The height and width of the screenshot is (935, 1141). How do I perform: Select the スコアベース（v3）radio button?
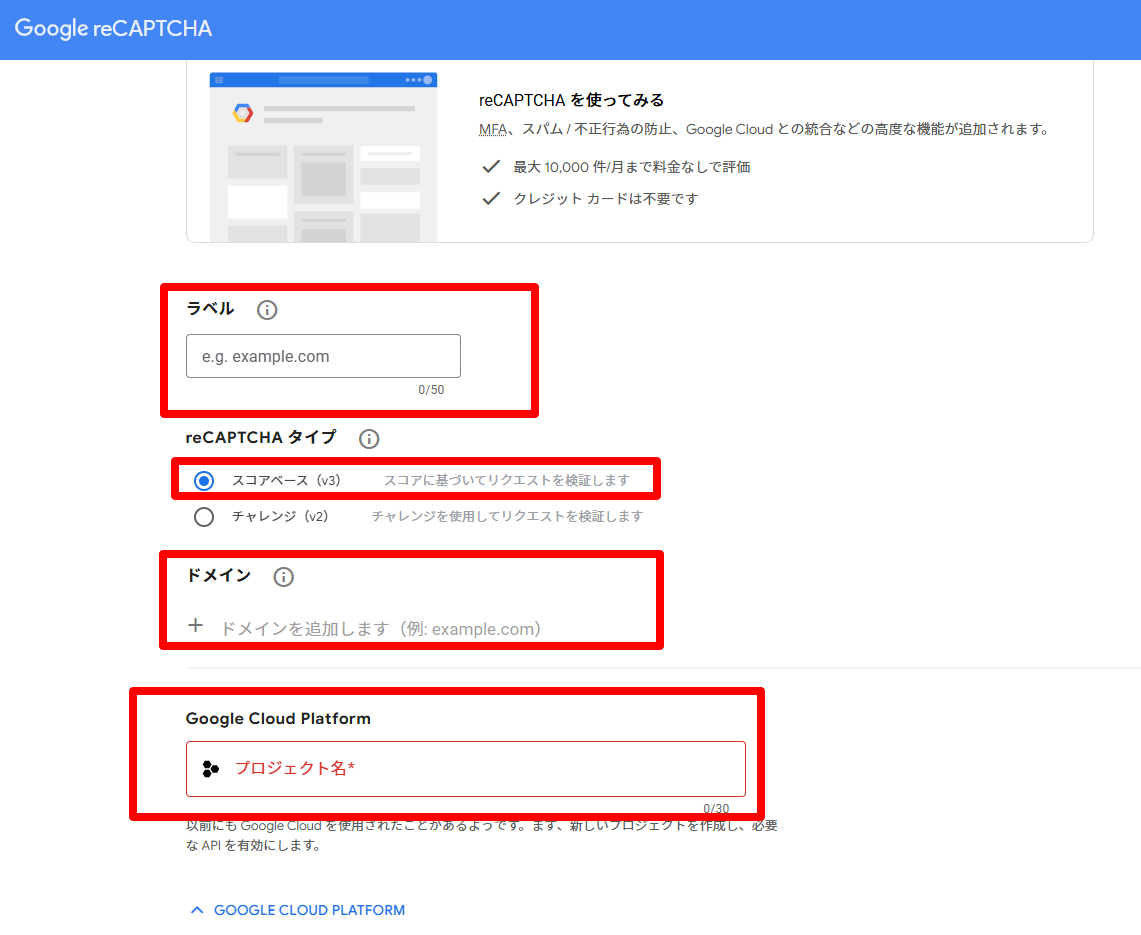click(204, 481)
